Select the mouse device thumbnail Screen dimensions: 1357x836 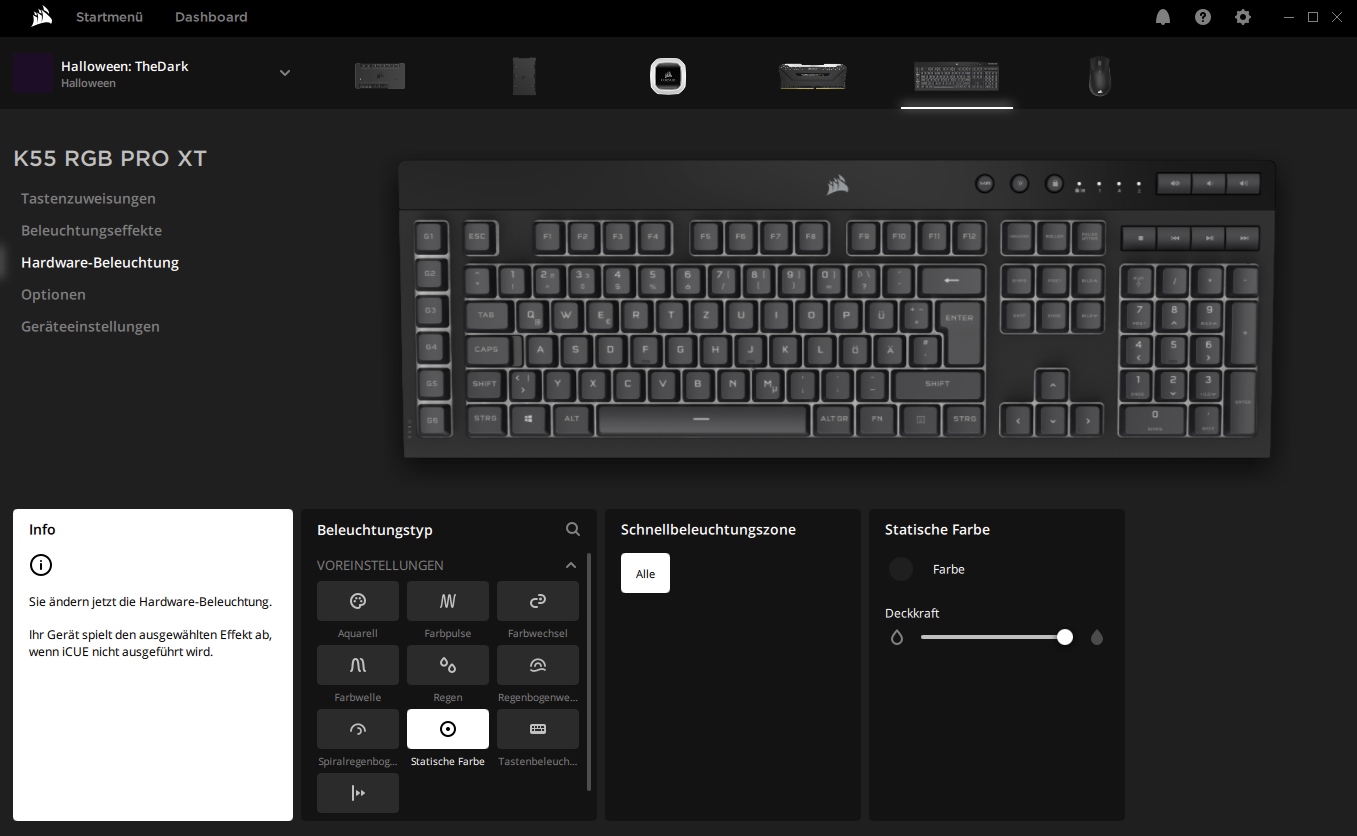(1099, 76)
